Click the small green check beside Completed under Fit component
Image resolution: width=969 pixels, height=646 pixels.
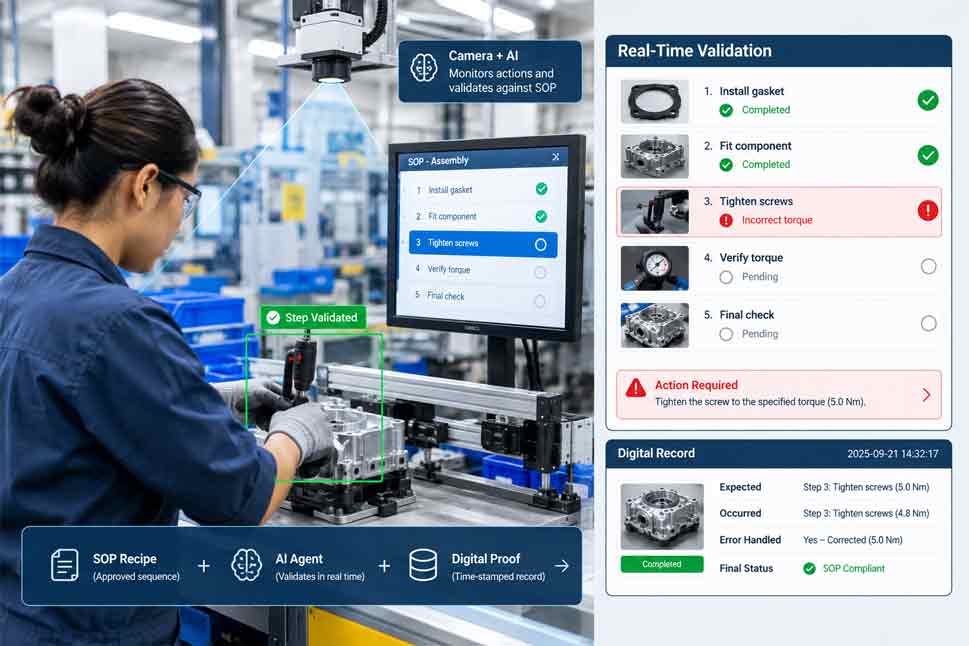726,165
